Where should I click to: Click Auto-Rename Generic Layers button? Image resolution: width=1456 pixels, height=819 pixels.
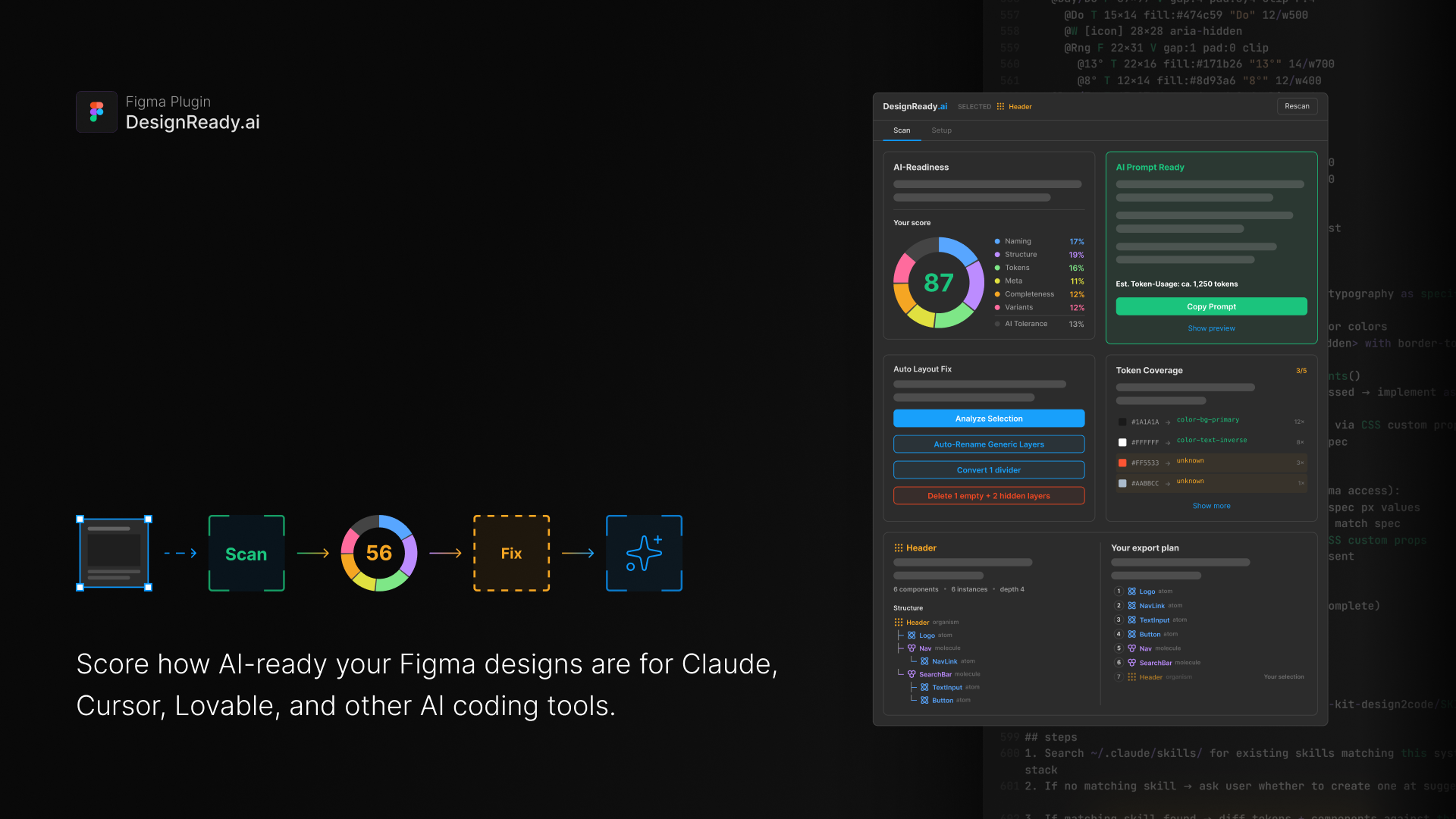(x=989, y=444)
